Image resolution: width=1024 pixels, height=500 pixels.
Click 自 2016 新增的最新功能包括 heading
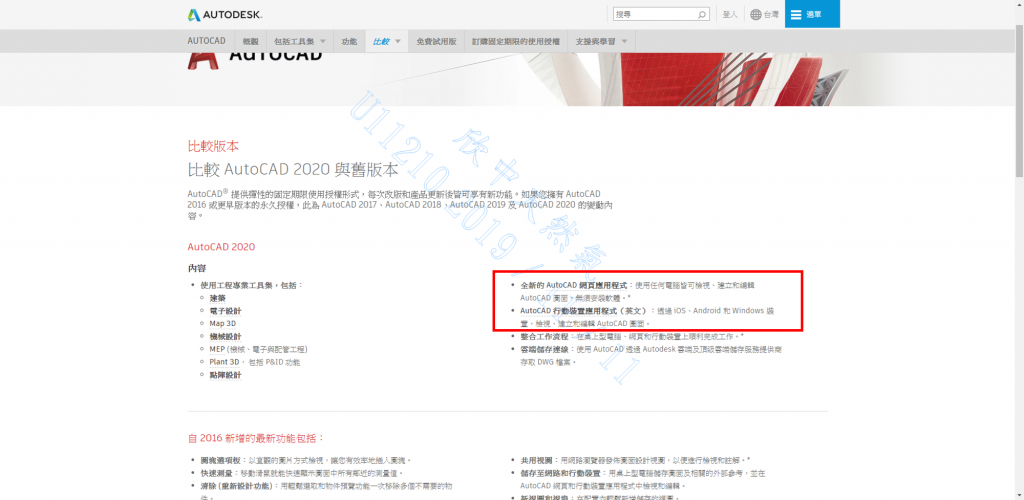[x=256, y=437]
